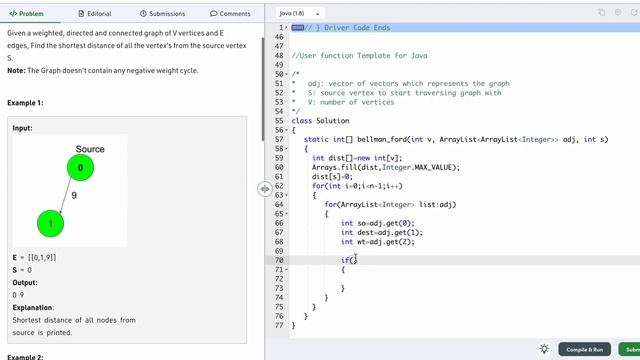Click '//User function Template for Java' comment
The height and width of the screenshot is (360, 640).
359,56
